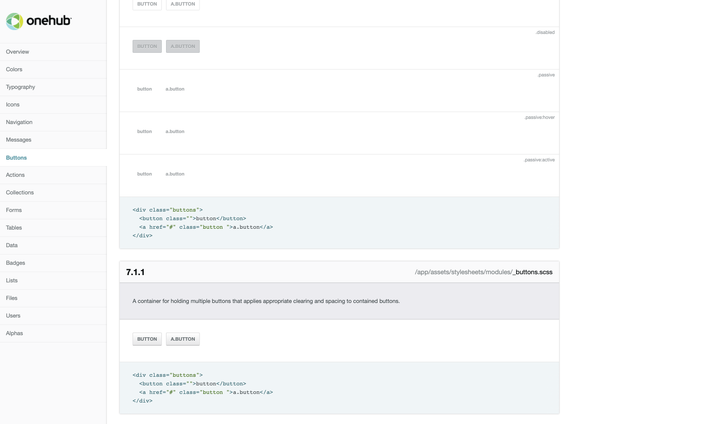Open the Data section

tap(53, 245)
